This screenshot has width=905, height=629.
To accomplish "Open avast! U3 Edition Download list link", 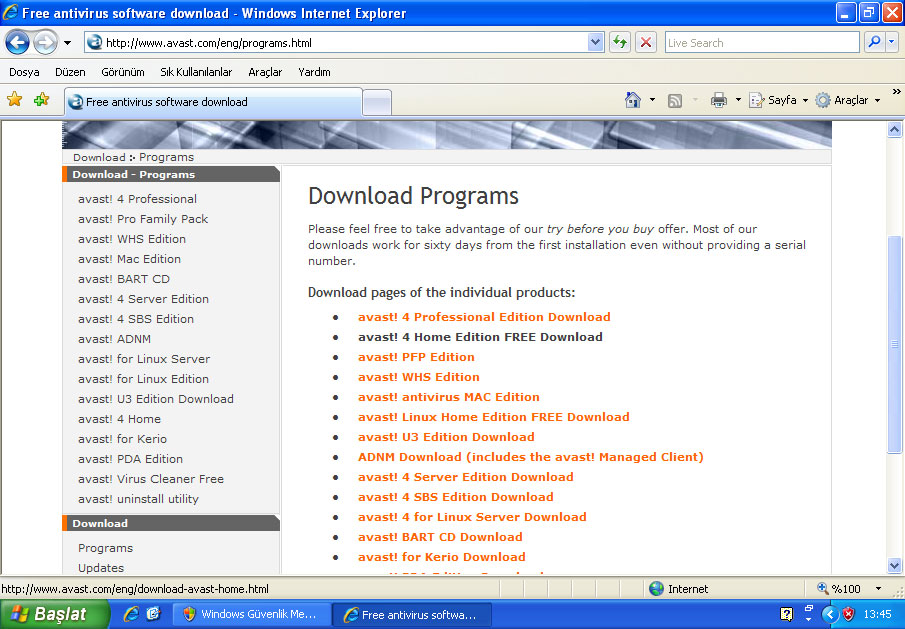I will 446,437.
